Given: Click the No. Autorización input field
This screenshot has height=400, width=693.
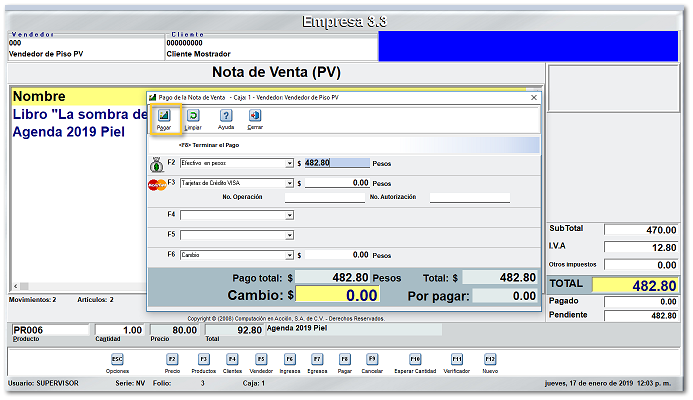Looking at the screenshot, I should tap(469, 198).
